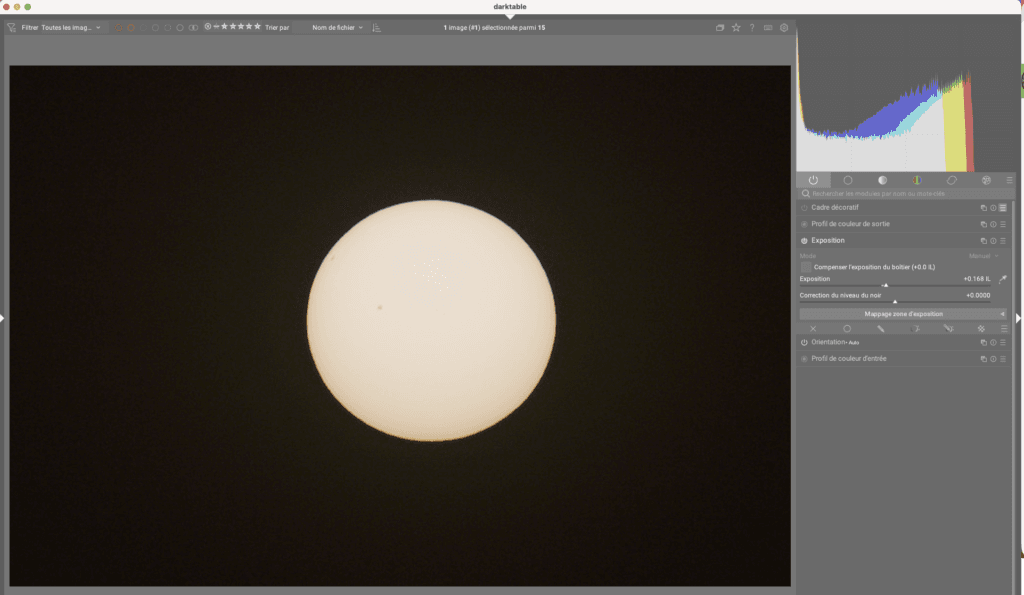Select raster mask blending icon
Screen dimensions: 1024x595
[x=981, y=329]
